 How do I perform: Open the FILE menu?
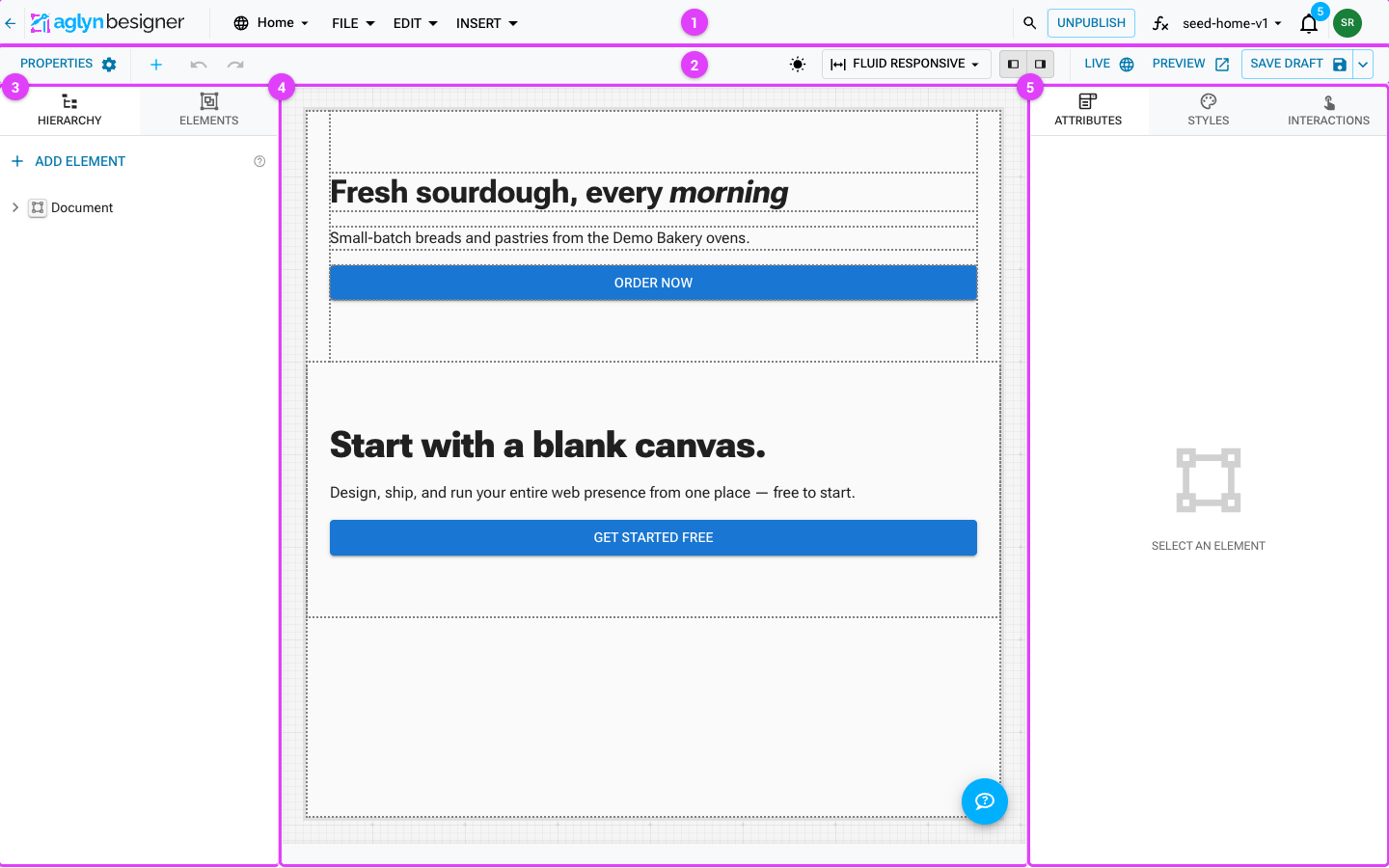pos(353,23)
